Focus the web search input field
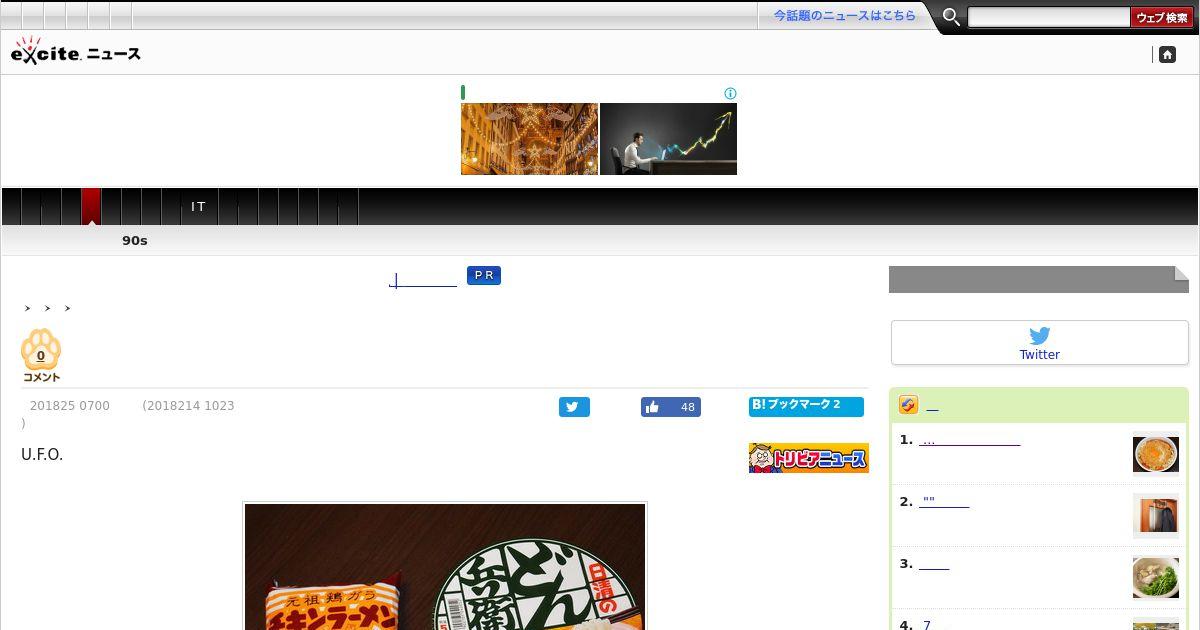Image resolution: width=1200 pixels, height=630 pixels. click(x=1049, y=18)
